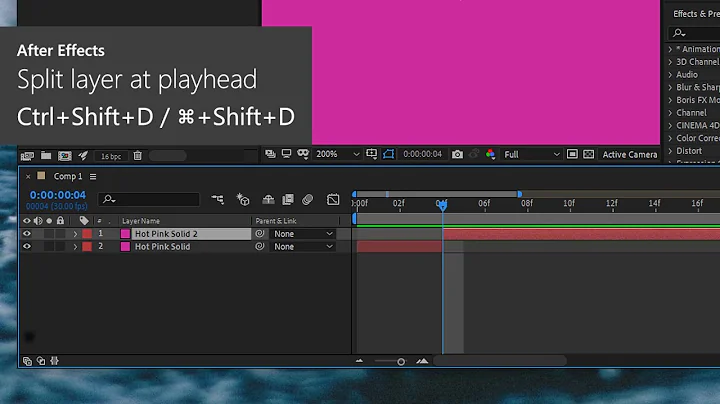
Task: Create a new composition icon
Action: [65, 156]
